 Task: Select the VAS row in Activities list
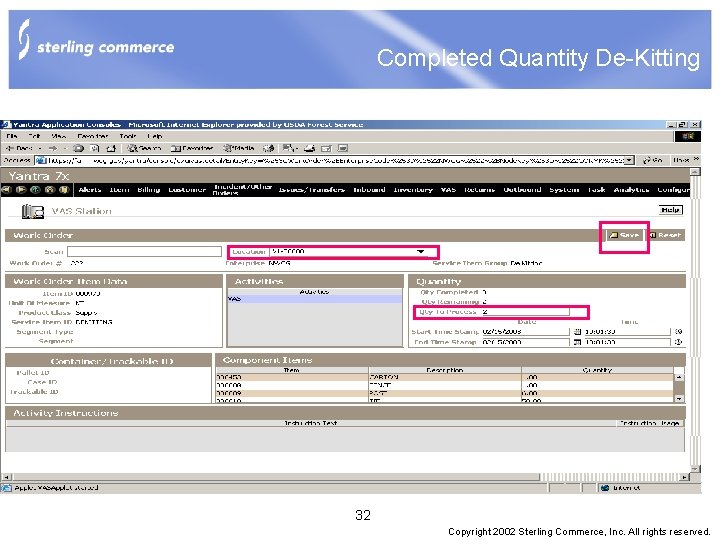coord(315,299)
